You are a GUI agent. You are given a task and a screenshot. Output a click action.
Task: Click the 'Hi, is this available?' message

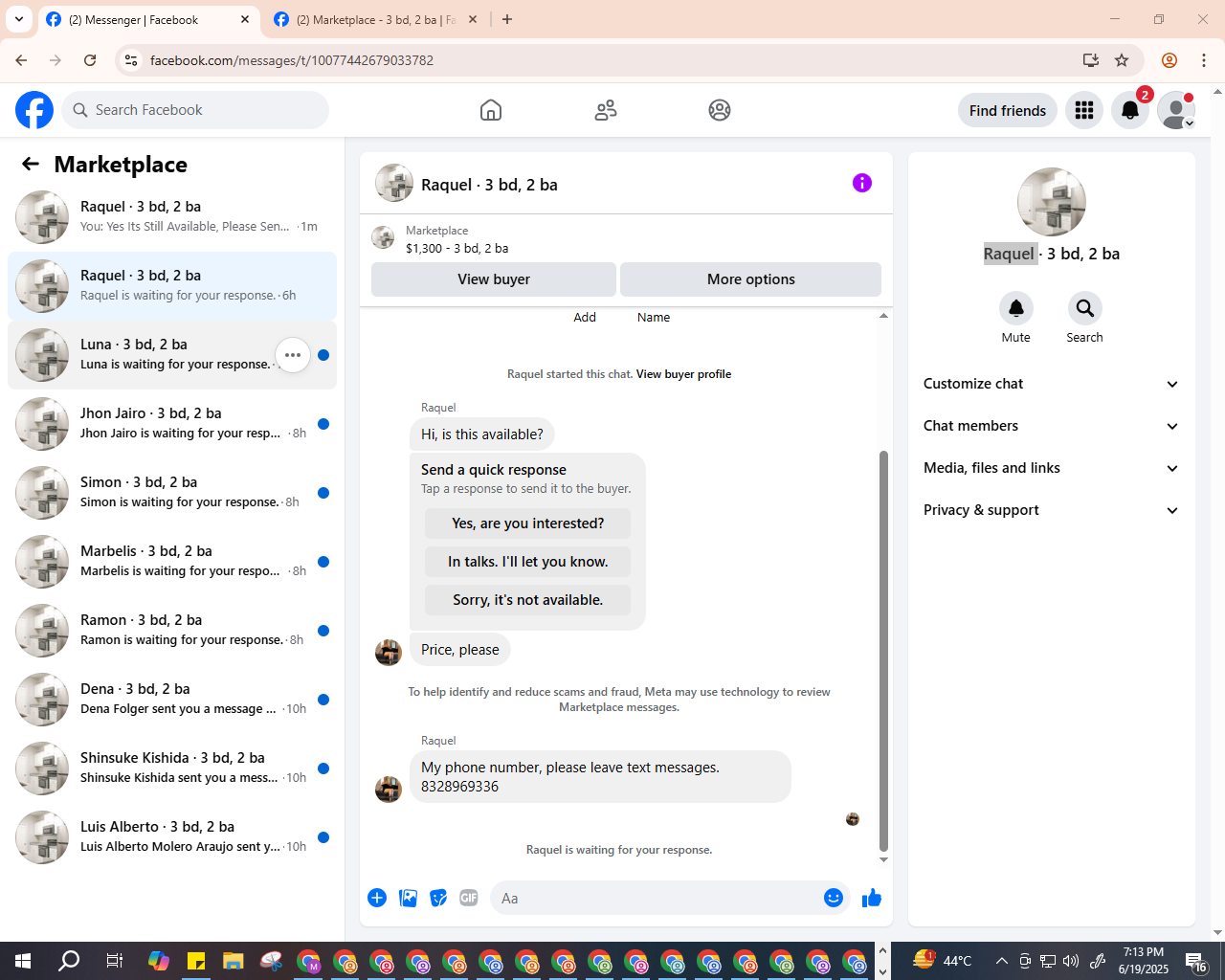(482, 434)
